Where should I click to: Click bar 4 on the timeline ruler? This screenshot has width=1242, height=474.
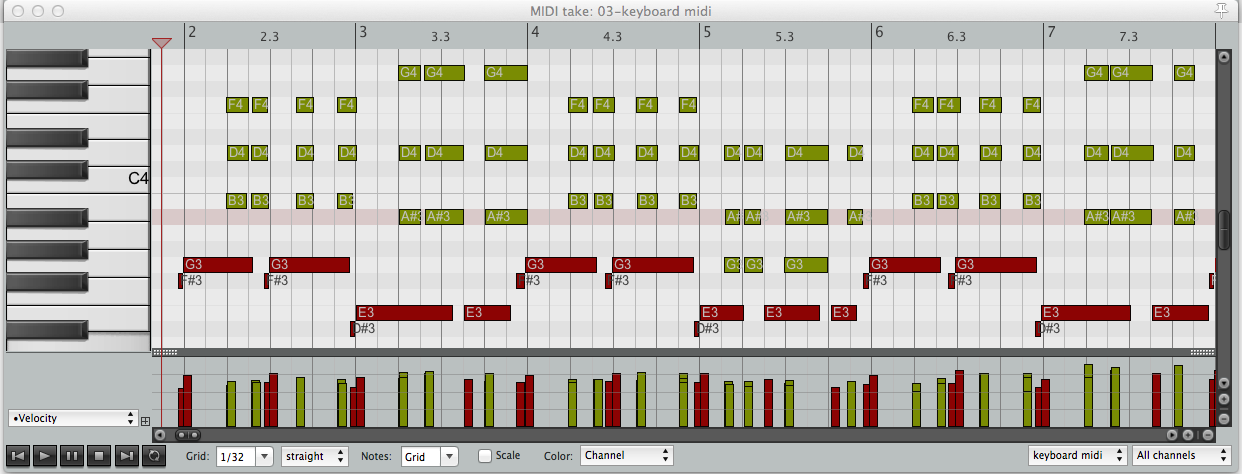click(x=536, y=32)
